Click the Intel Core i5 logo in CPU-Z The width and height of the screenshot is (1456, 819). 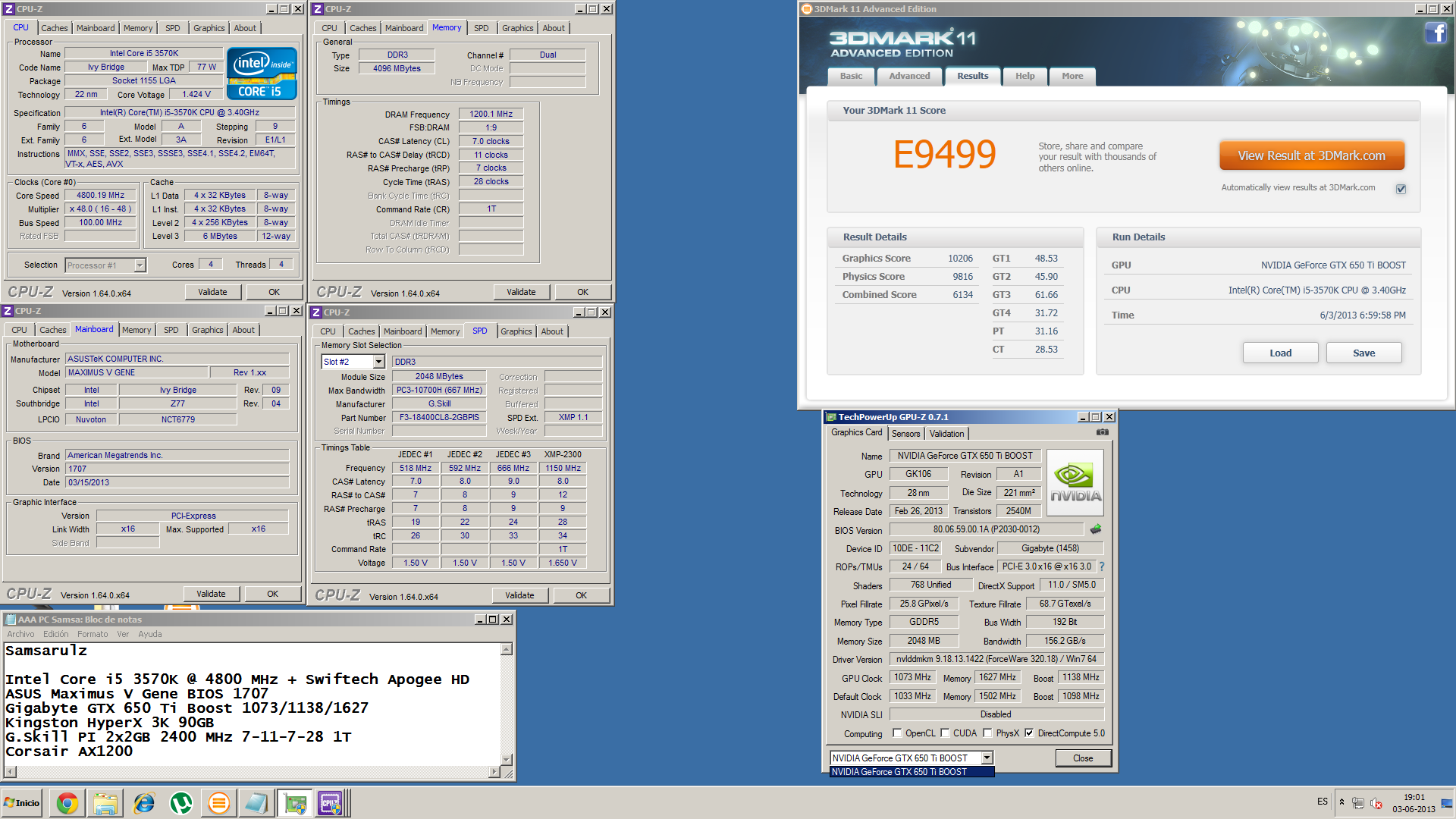pos(261,74)
